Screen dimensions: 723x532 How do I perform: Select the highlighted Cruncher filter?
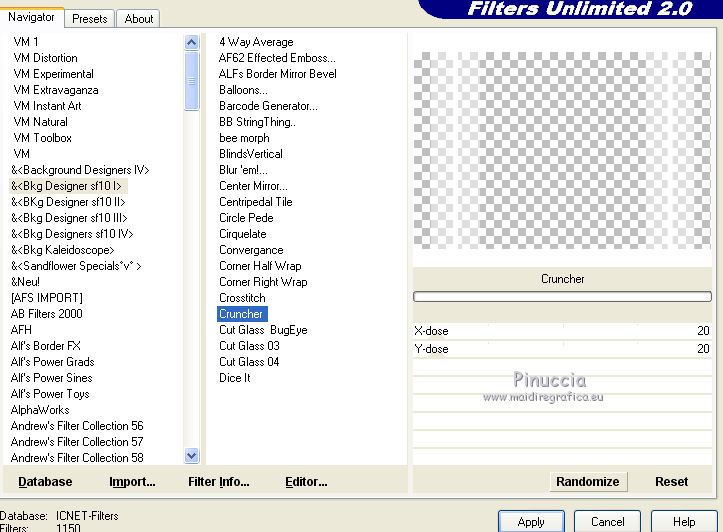click(x=242, y=314)
